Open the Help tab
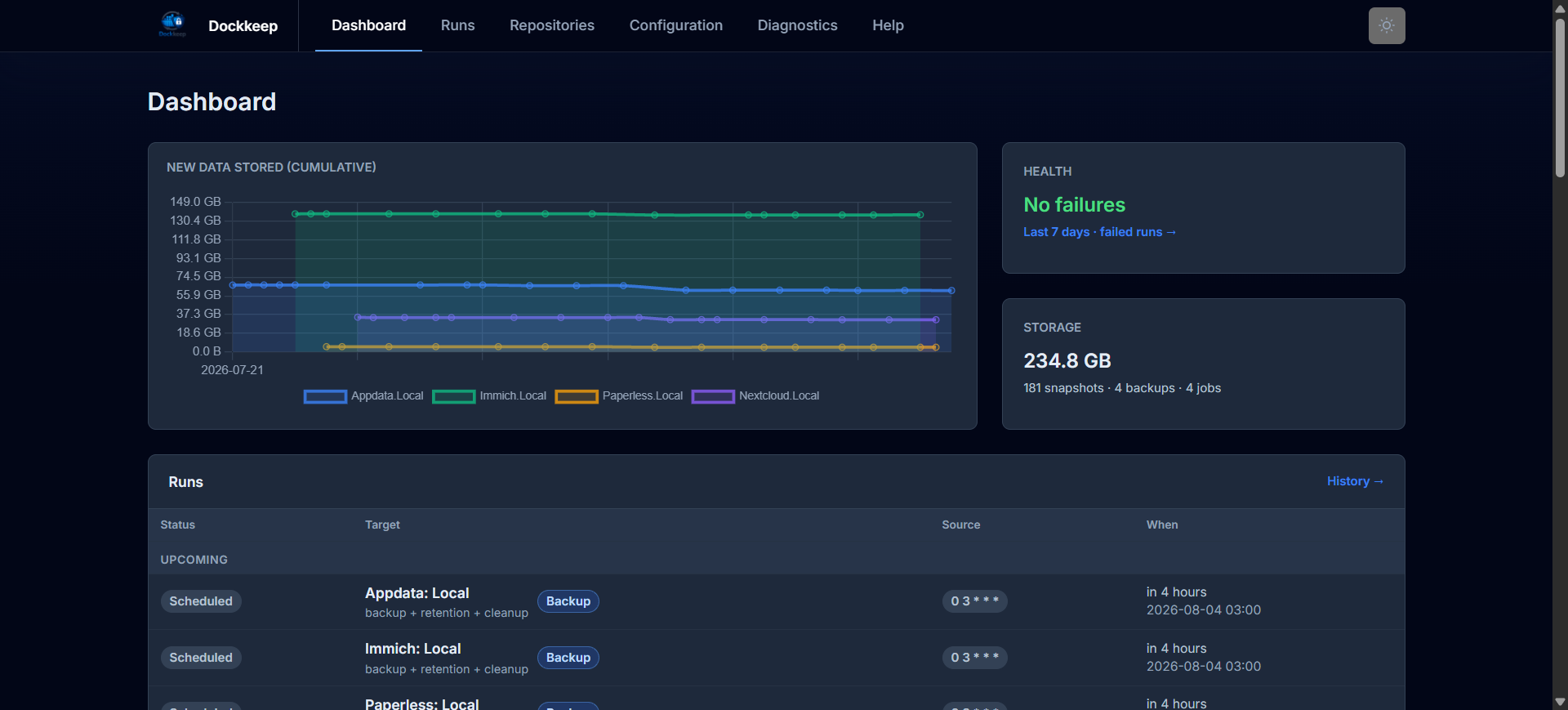This screenshot has width=1568, height=710. tap(888, 25)
